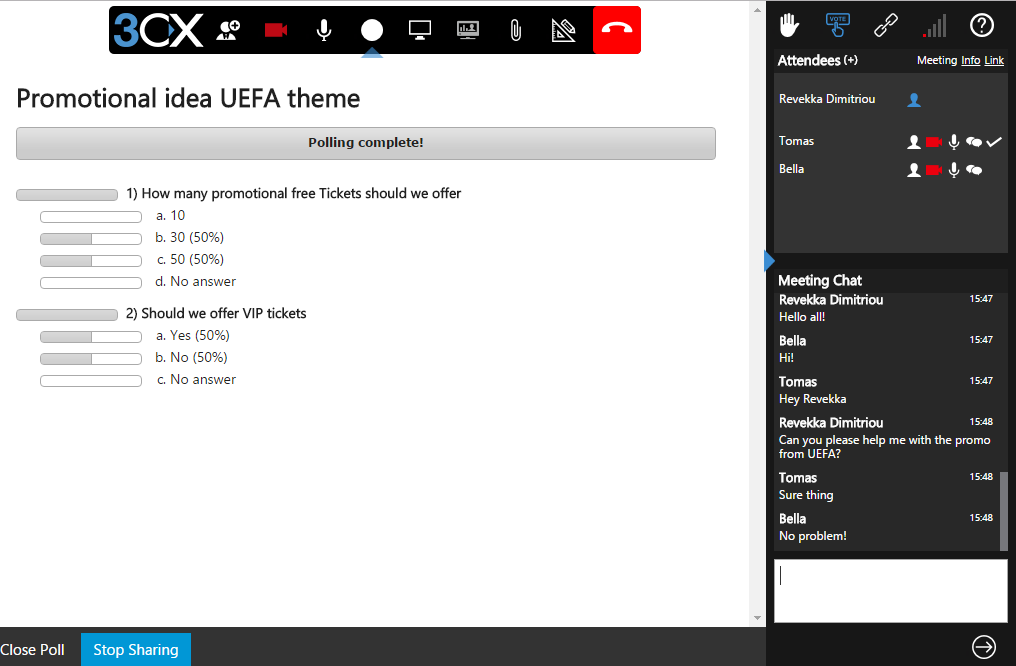Click inside the chat message input box
Screen dimensions: 1016x666
click(891, 591)
